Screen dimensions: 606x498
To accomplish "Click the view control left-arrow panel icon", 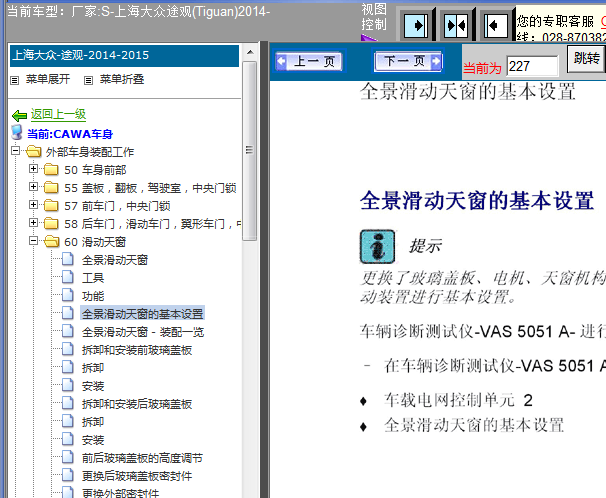I will pos(496,25).
